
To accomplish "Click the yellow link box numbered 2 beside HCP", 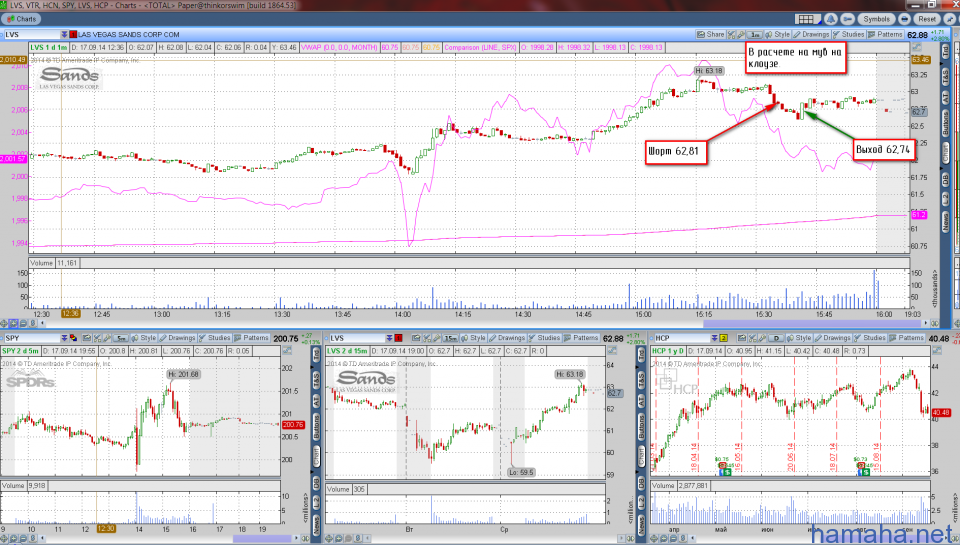I will pyautogui.click(x=723, y=338).
